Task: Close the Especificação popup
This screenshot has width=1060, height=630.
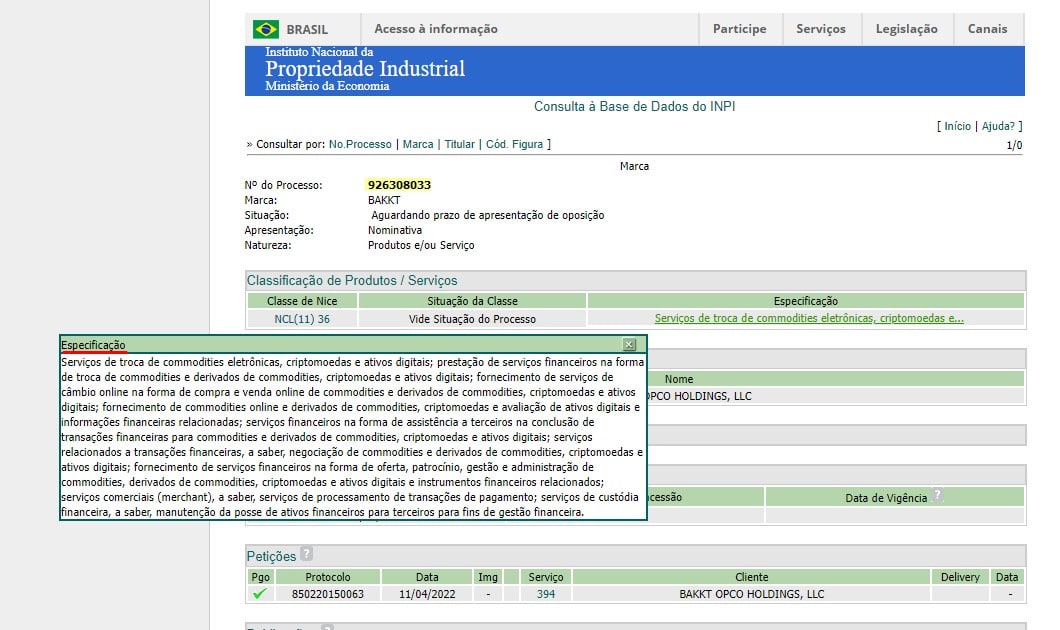Action: point(629,345)
